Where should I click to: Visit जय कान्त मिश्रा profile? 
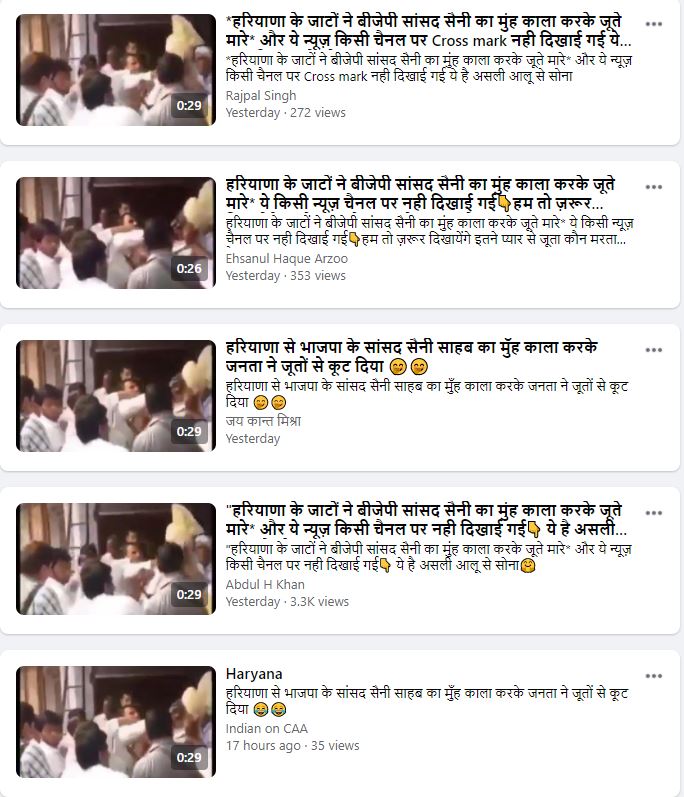(263, 421)
